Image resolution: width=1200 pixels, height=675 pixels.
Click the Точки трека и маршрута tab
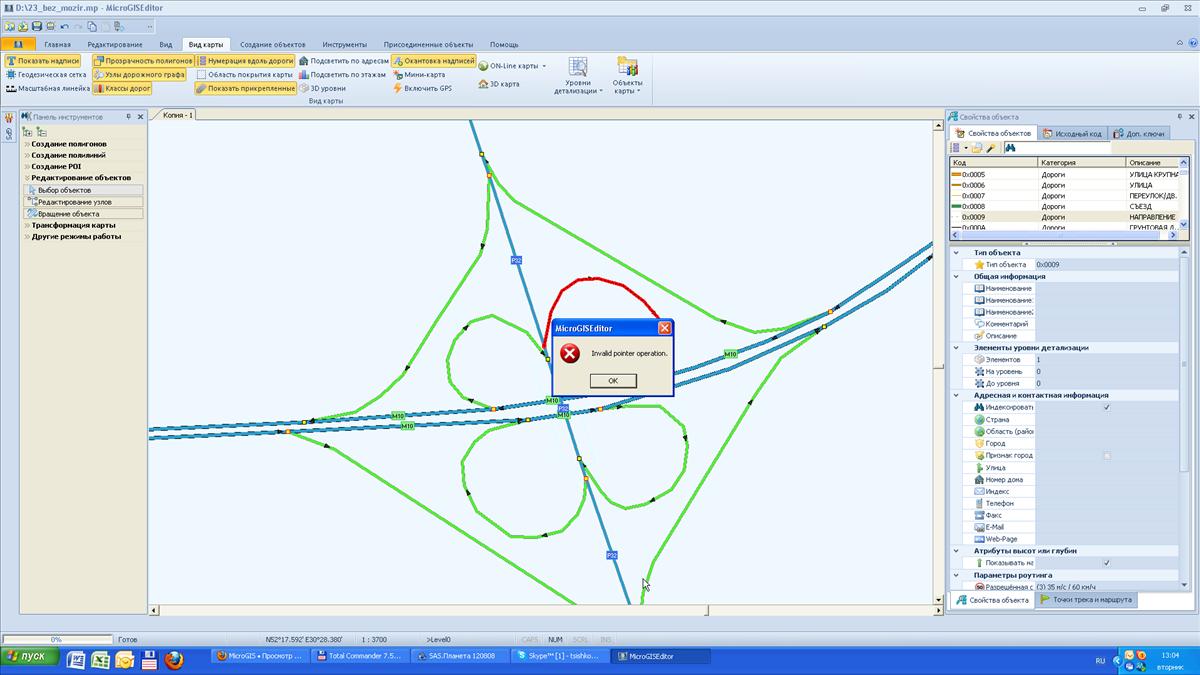pyautogui.click(x=1086, y=600)
